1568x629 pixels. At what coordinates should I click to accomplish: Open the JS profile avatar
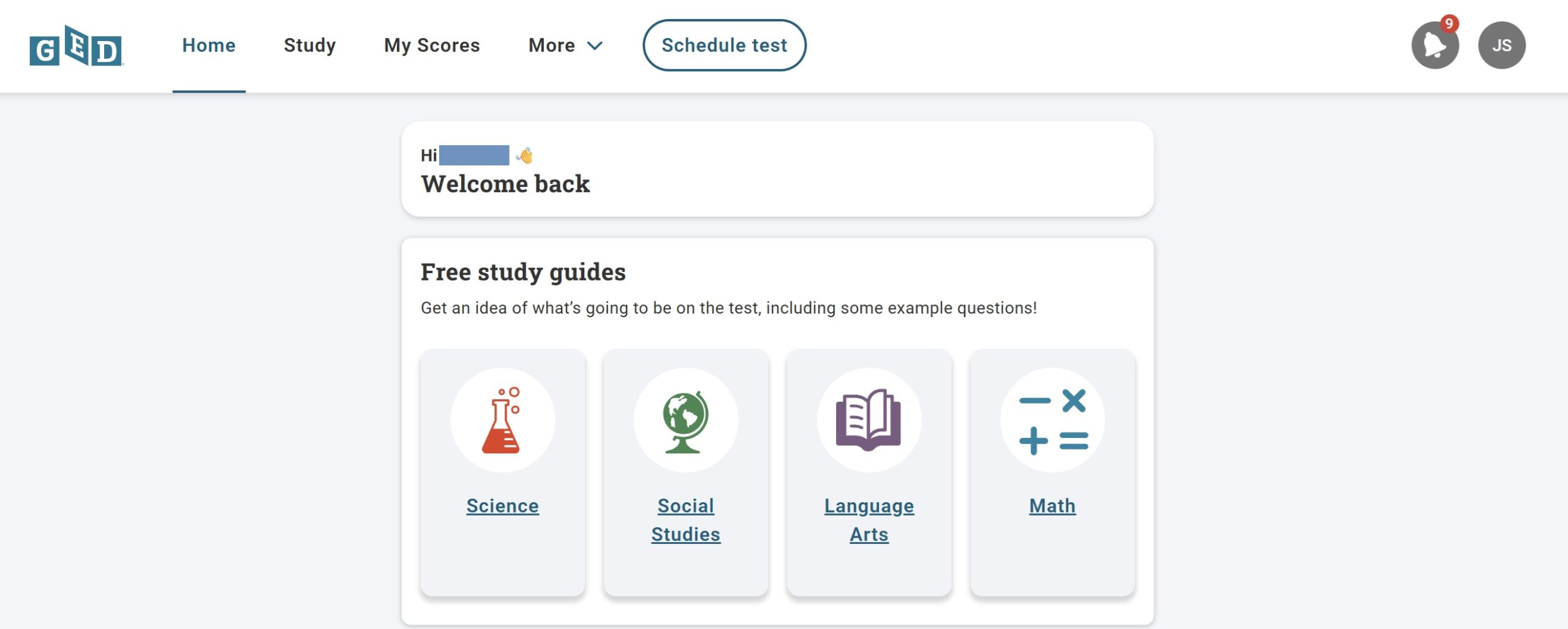1501,45
